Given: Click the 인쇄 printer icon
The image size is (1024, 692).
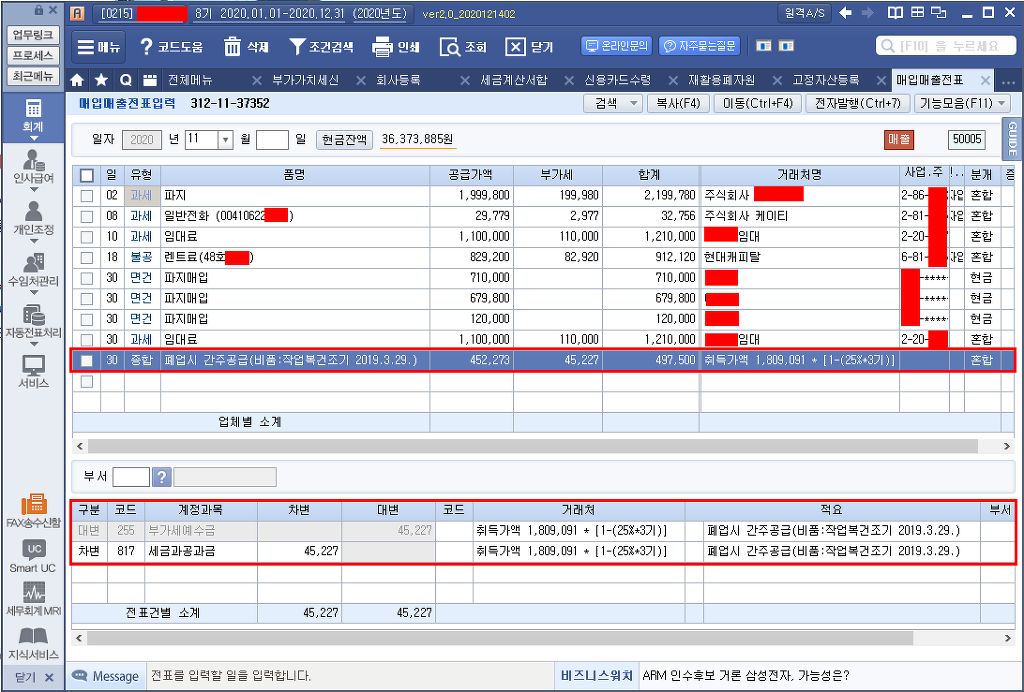Looking at the screenshot, I should pyautogui.click(x=382, y=46).
